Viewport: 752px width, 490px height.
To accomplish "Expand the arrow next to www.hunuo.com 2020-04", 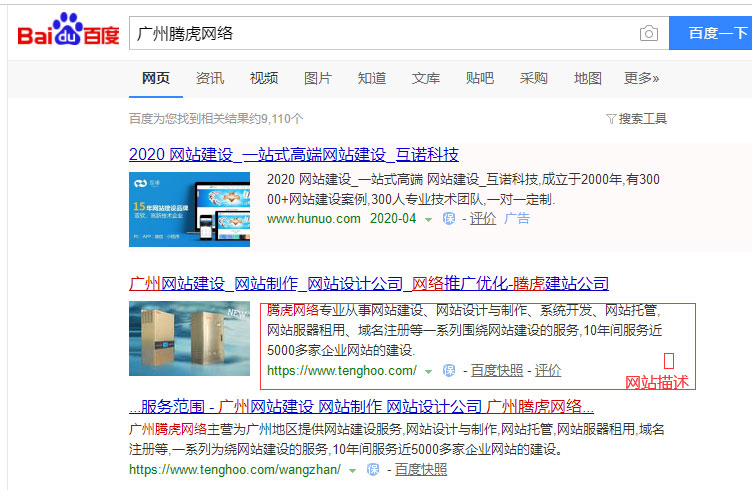I will click(428, 219).
